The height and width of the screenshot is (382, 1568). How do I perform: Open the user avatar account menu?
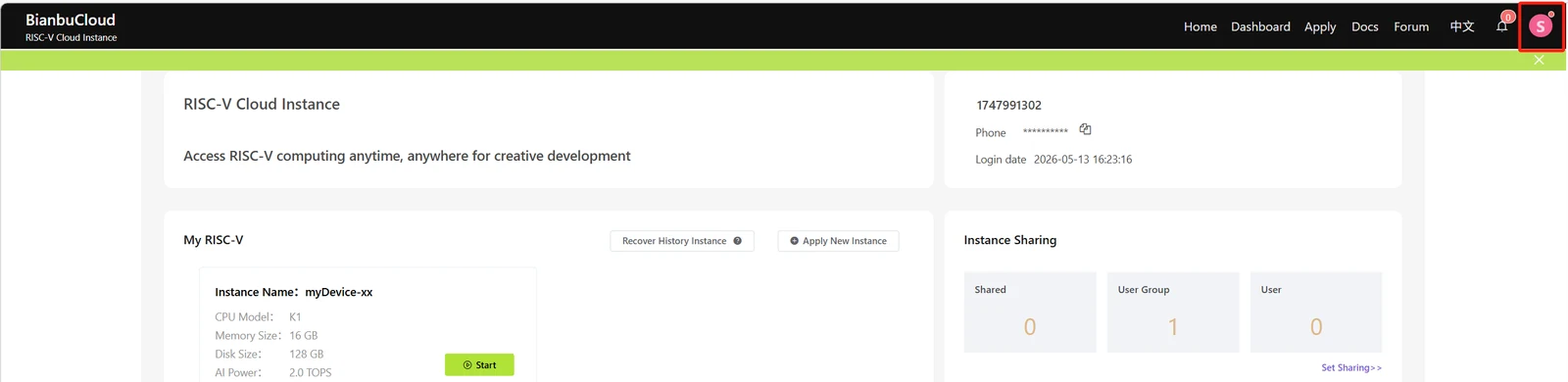click(1541, 26)
